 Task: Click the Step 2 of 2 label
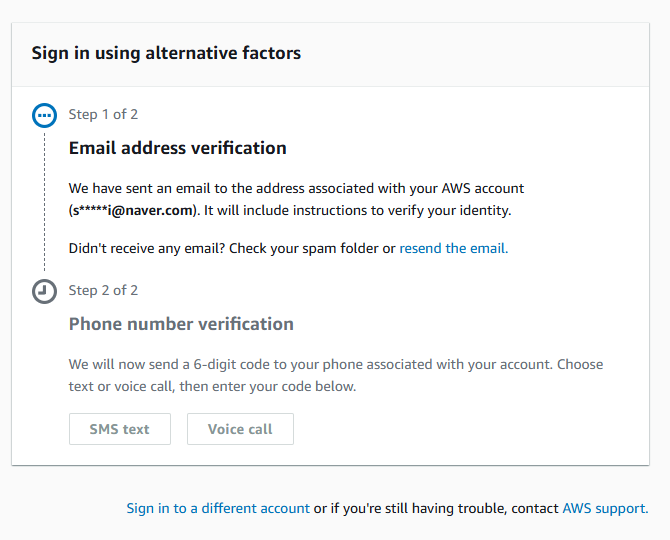[103, 291]
